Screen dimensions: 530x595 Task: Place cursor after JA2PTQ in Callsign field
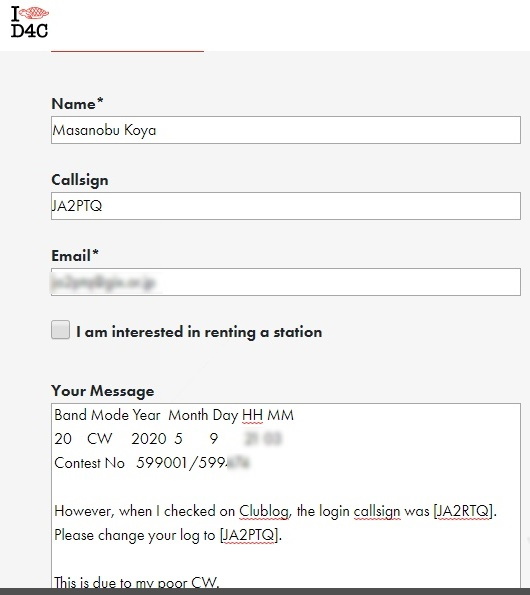point(103,206)
